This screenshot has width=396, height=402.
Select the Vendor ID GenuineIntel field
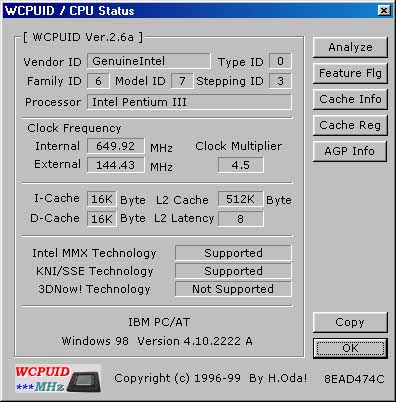coord(149,61)
